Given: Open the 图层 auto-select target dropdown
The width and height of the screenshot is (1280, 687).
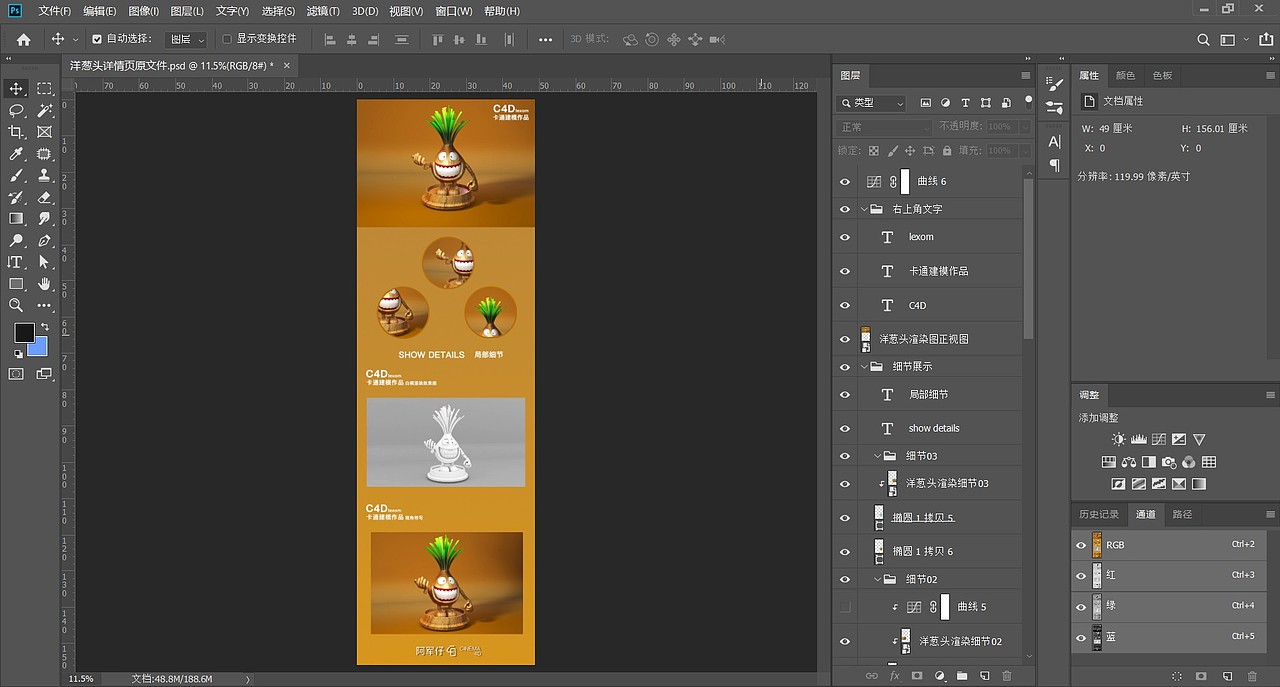Looking at the screenshot, I should coord(187,40).
